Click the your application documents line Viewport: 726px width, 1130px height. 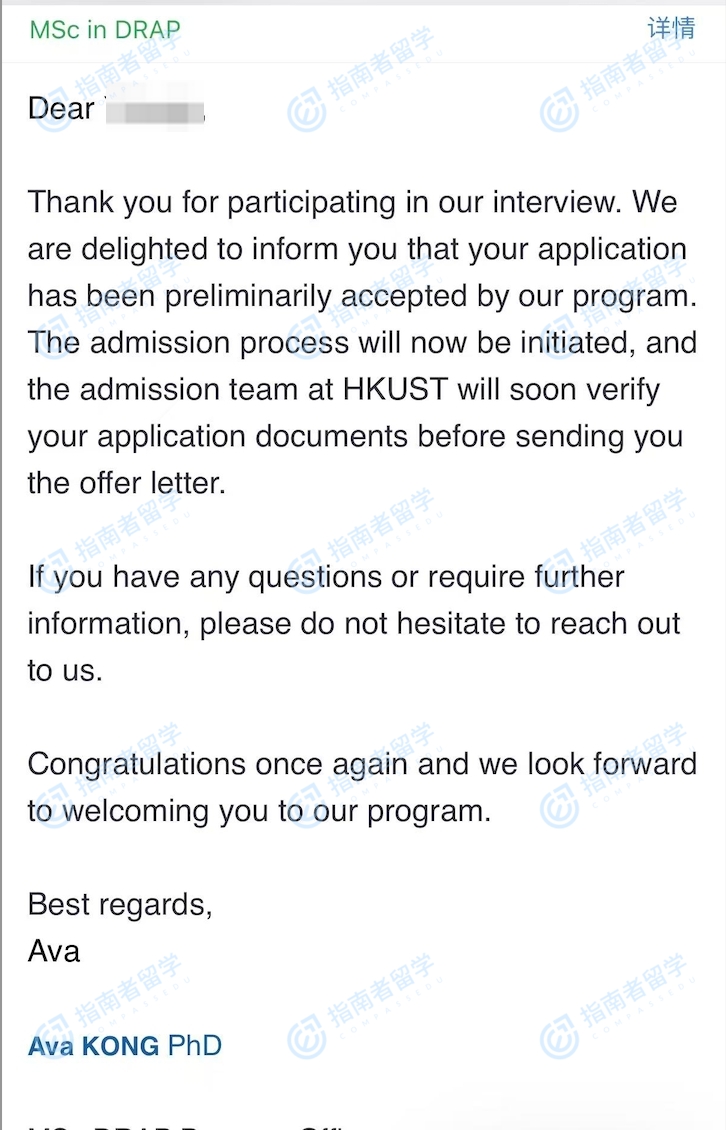tap(355, 436)
